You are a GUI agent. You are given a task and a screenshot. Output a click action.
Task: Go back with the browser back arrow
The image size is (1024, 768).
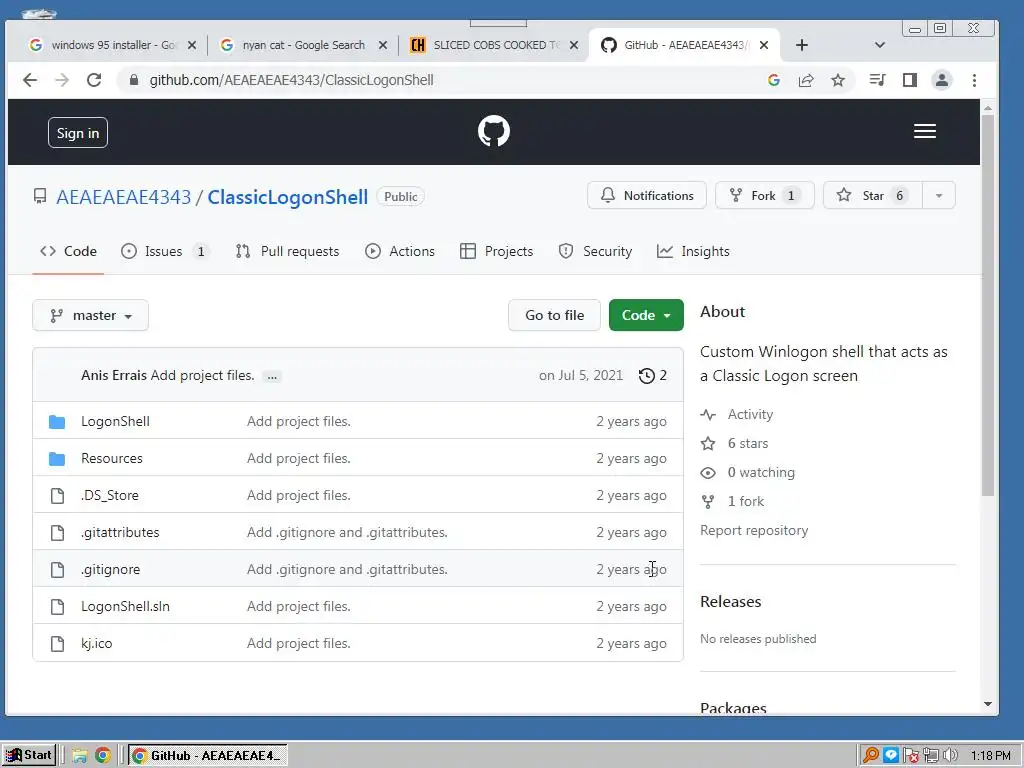click(x=30, y=80)
